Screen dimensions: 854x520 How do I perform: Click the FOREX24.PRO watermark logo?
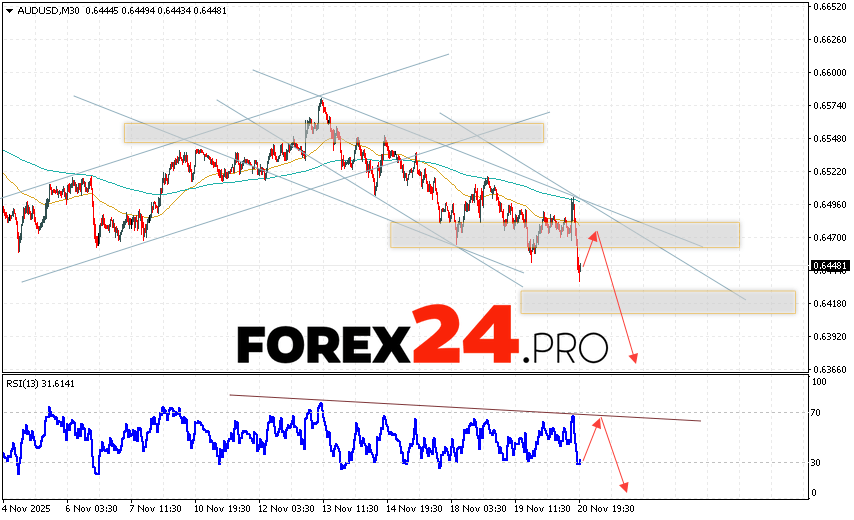click(422, 345)
